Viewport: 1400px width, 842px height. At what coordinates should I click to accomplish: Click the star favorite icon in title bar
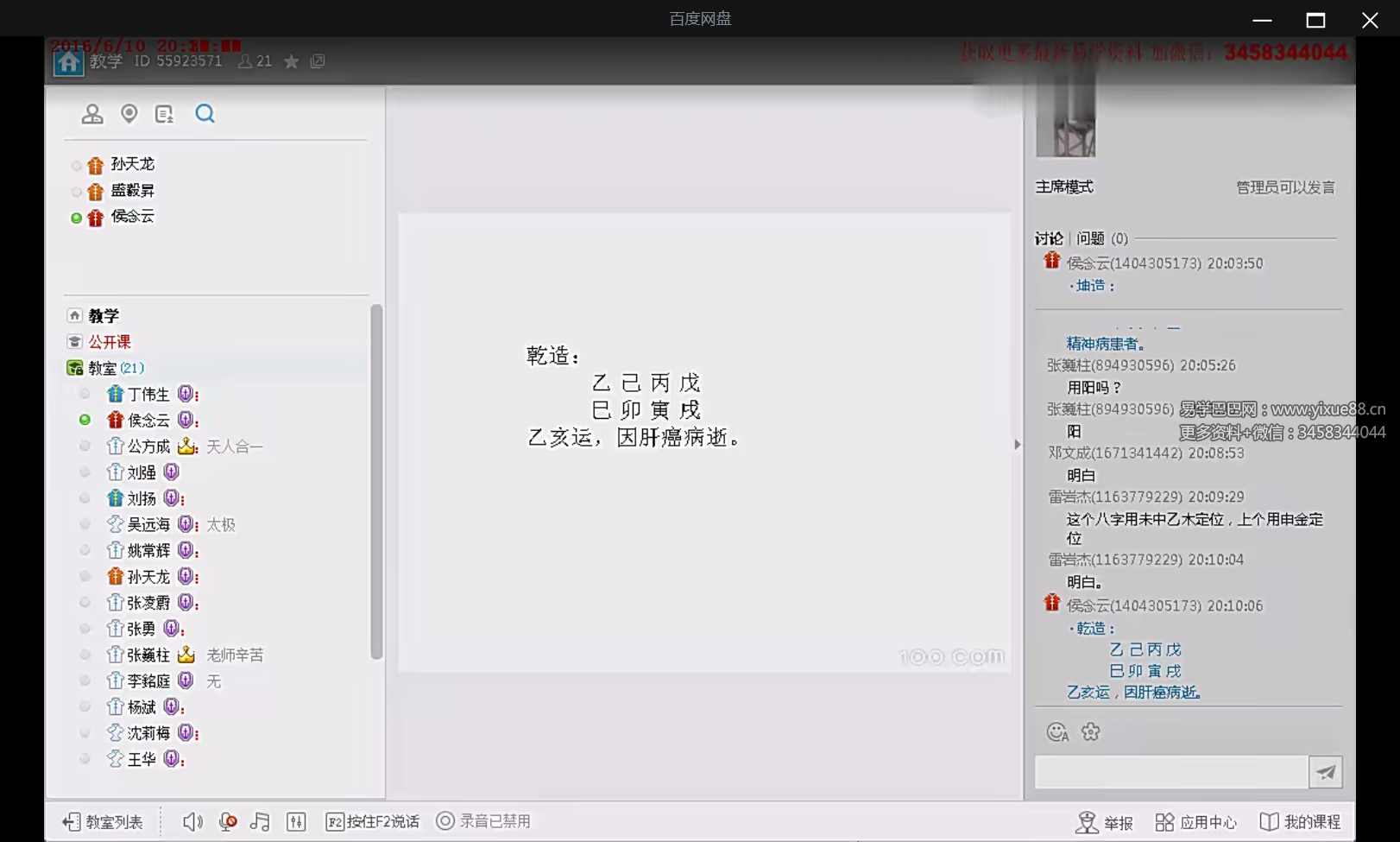[x=291, y=61]
